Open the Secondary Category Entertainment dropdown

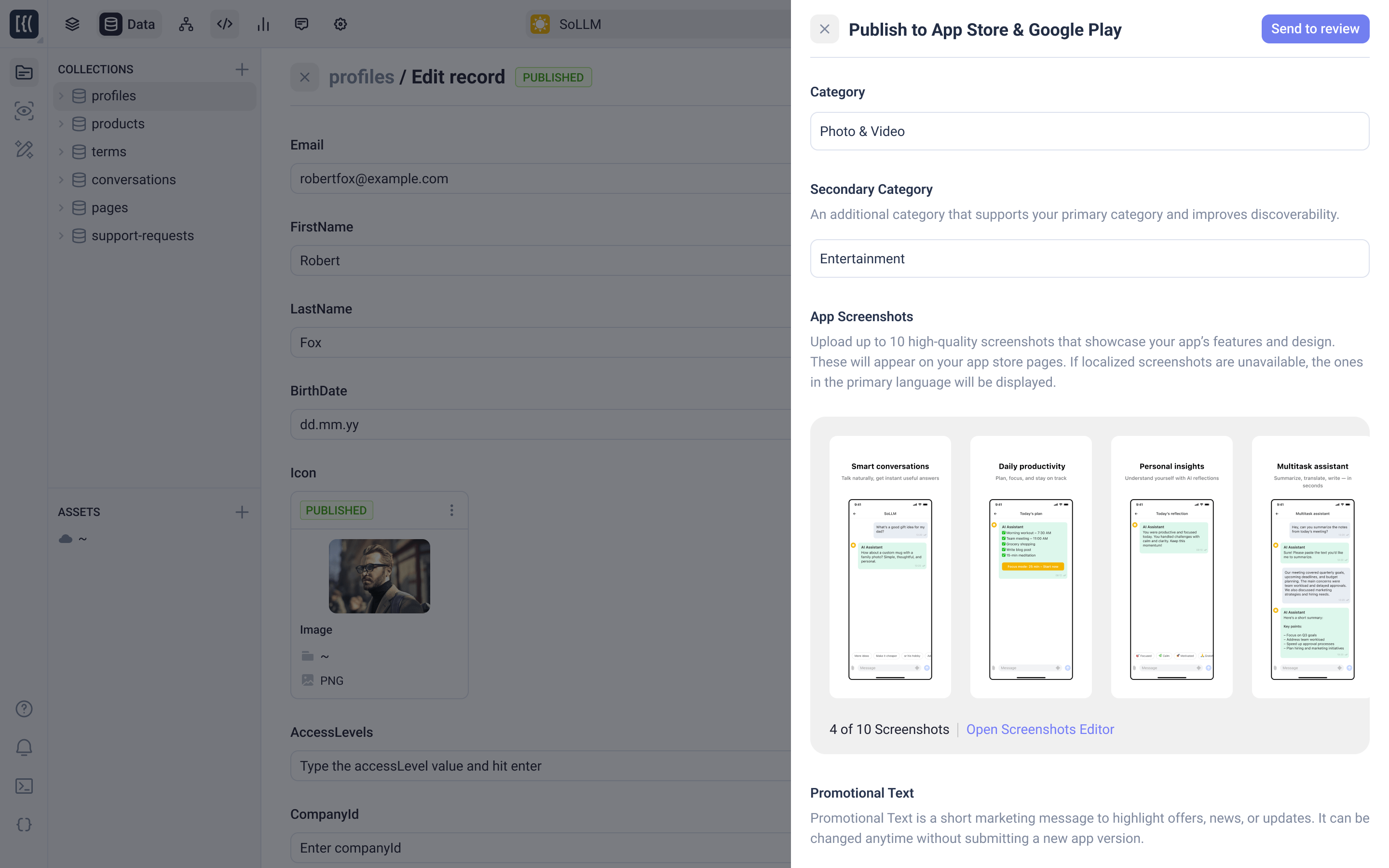pos(1089,259)
